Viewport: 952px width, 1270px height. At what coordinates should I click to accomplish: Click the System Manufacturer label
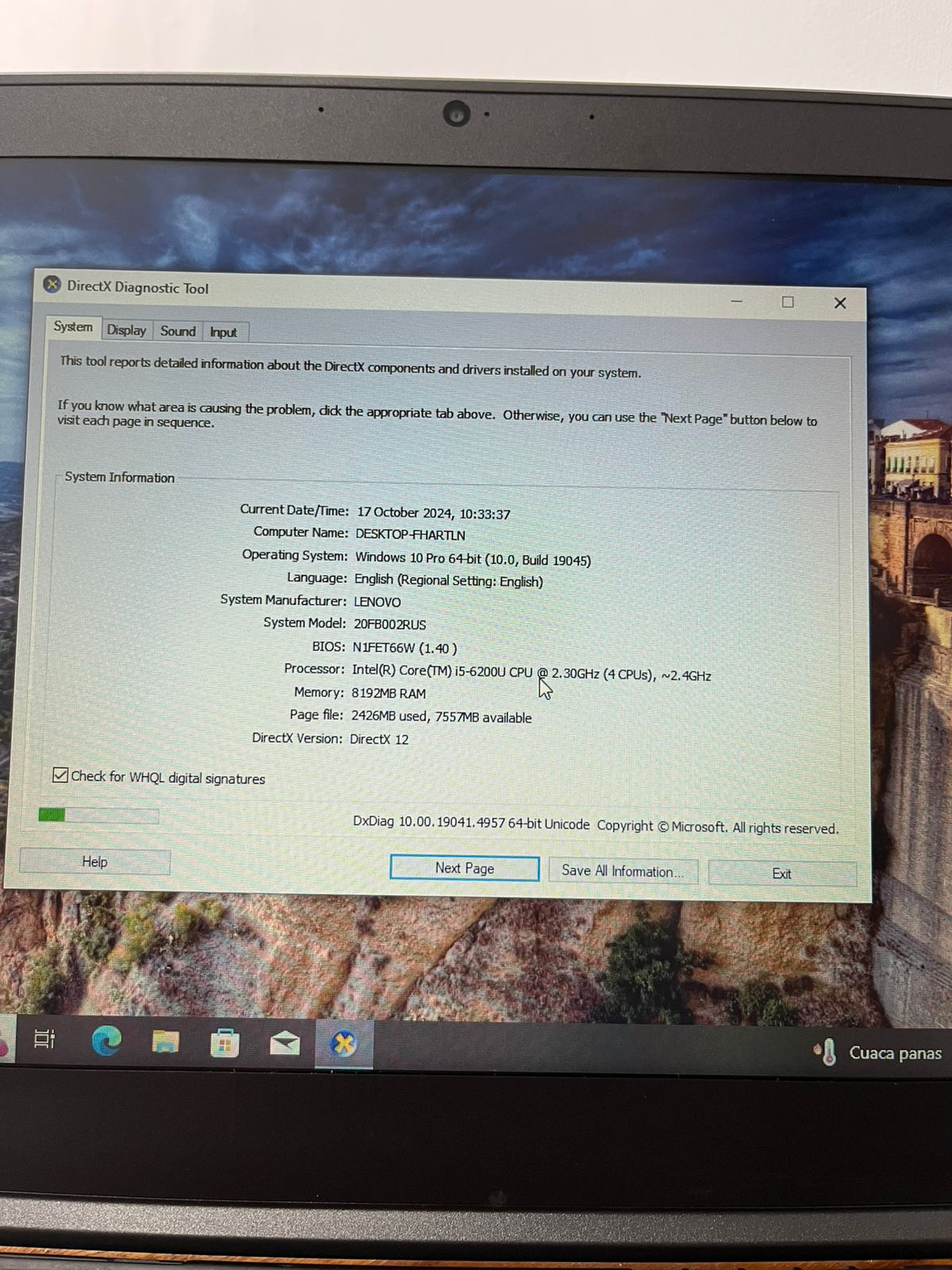tap(283, 600)
